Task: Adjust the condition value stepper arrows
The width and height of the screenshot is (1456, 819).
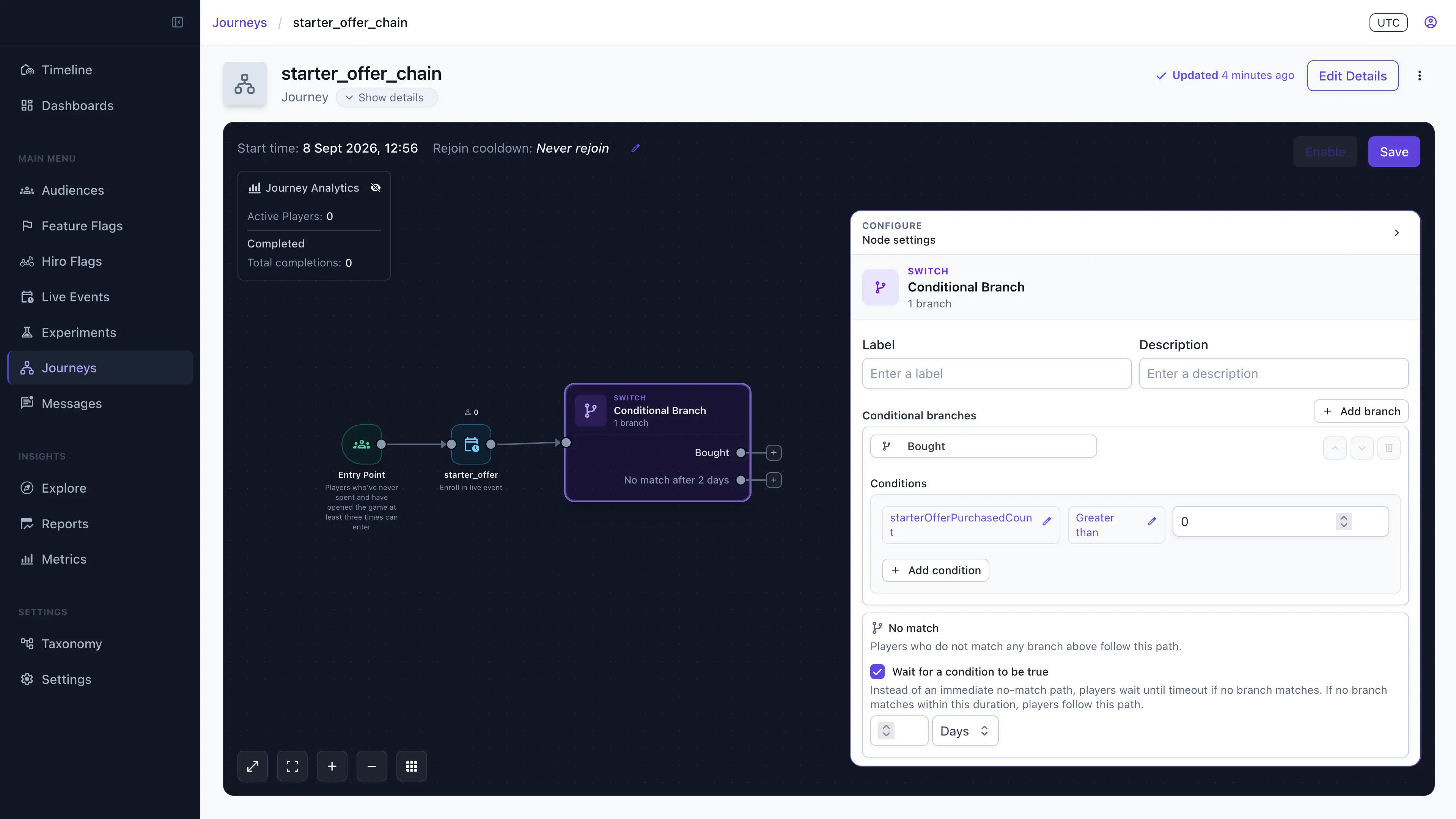Action: pos(1344,521)
